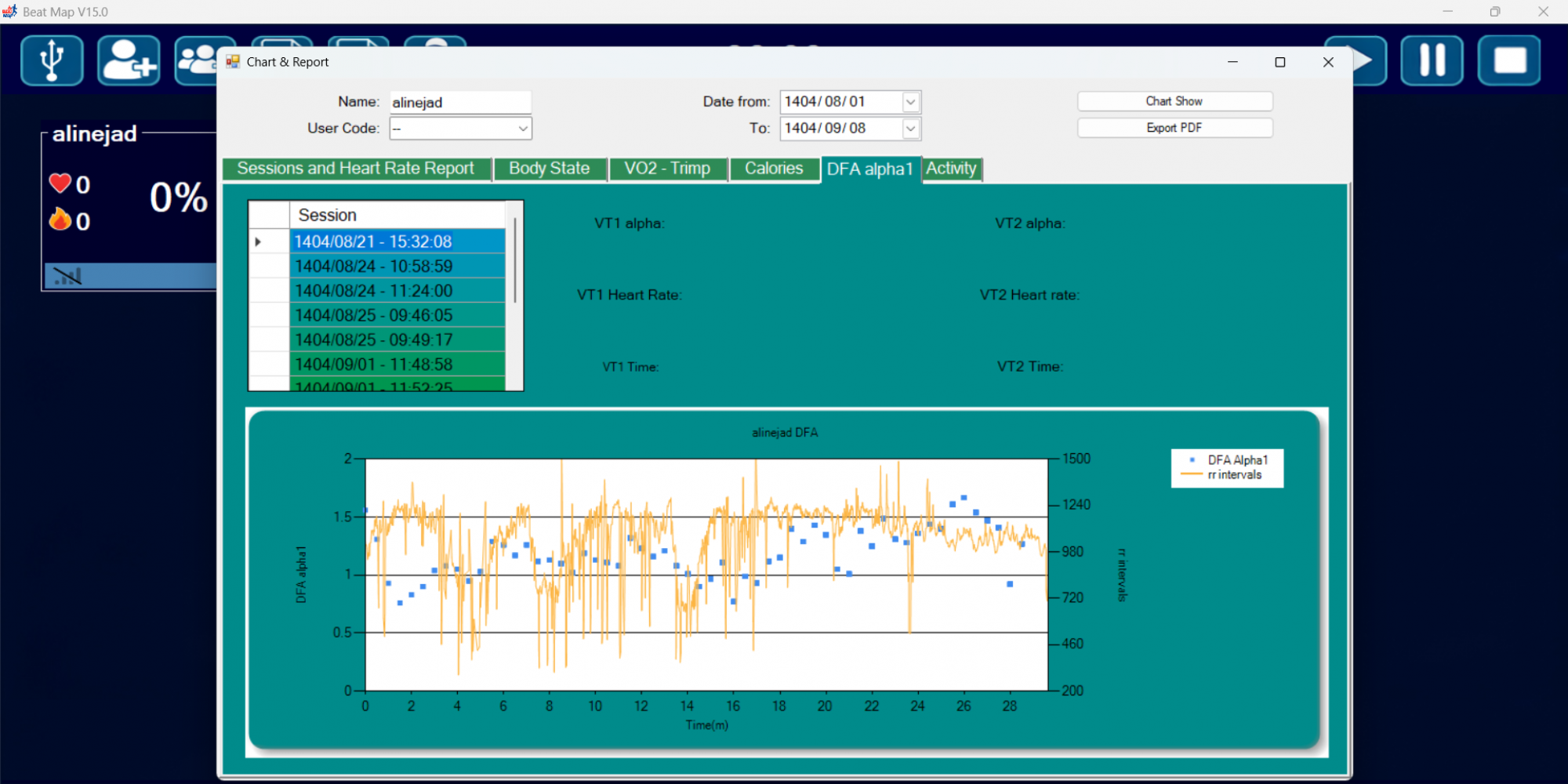The width and height of the screenshot is (1568, 784).
Task: Click the add user icon
Action: pyautogui.click(x=129, y=60)
